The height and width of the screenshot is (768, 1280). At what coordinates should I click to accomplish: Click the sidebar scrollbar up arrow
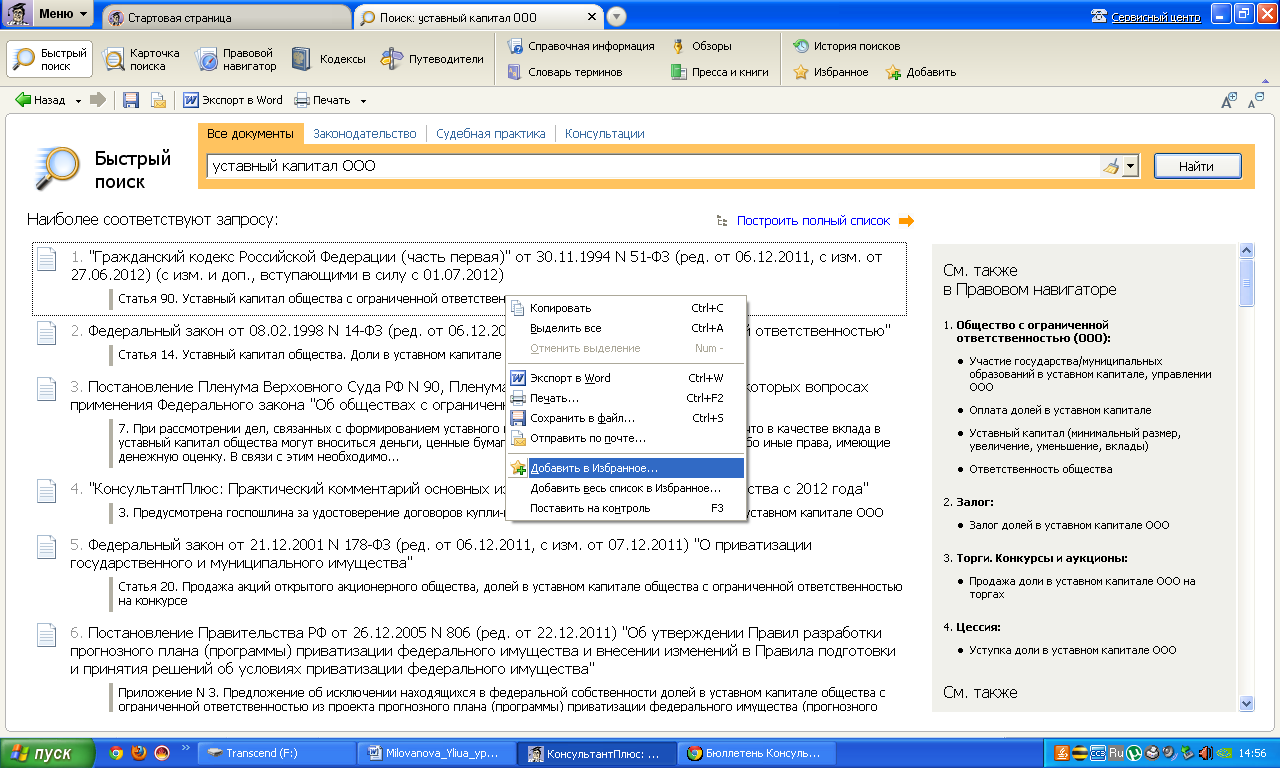point(1246,251)
